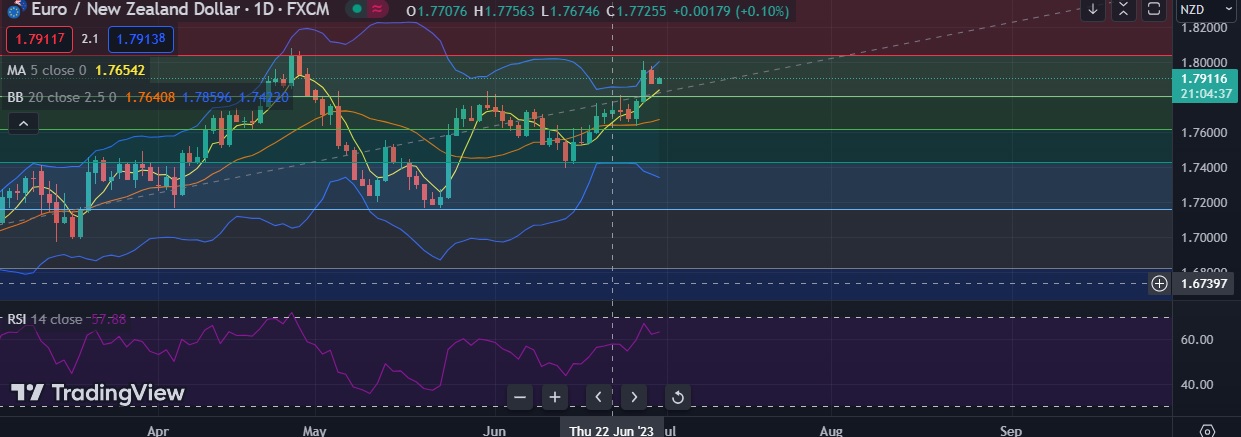
Task: Click the 1.70000 price axis label
Action: [x=1203, y=238]
